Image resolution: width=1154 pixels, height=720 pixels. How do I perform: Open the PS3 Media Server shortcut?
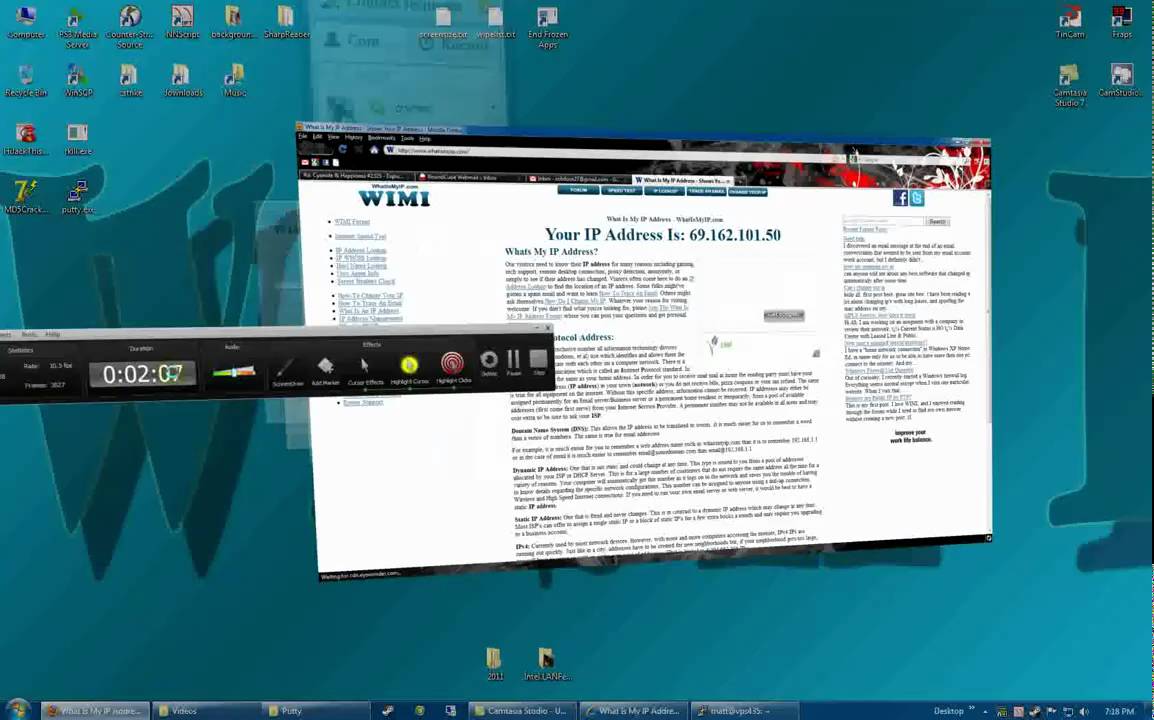click(77, 27)
